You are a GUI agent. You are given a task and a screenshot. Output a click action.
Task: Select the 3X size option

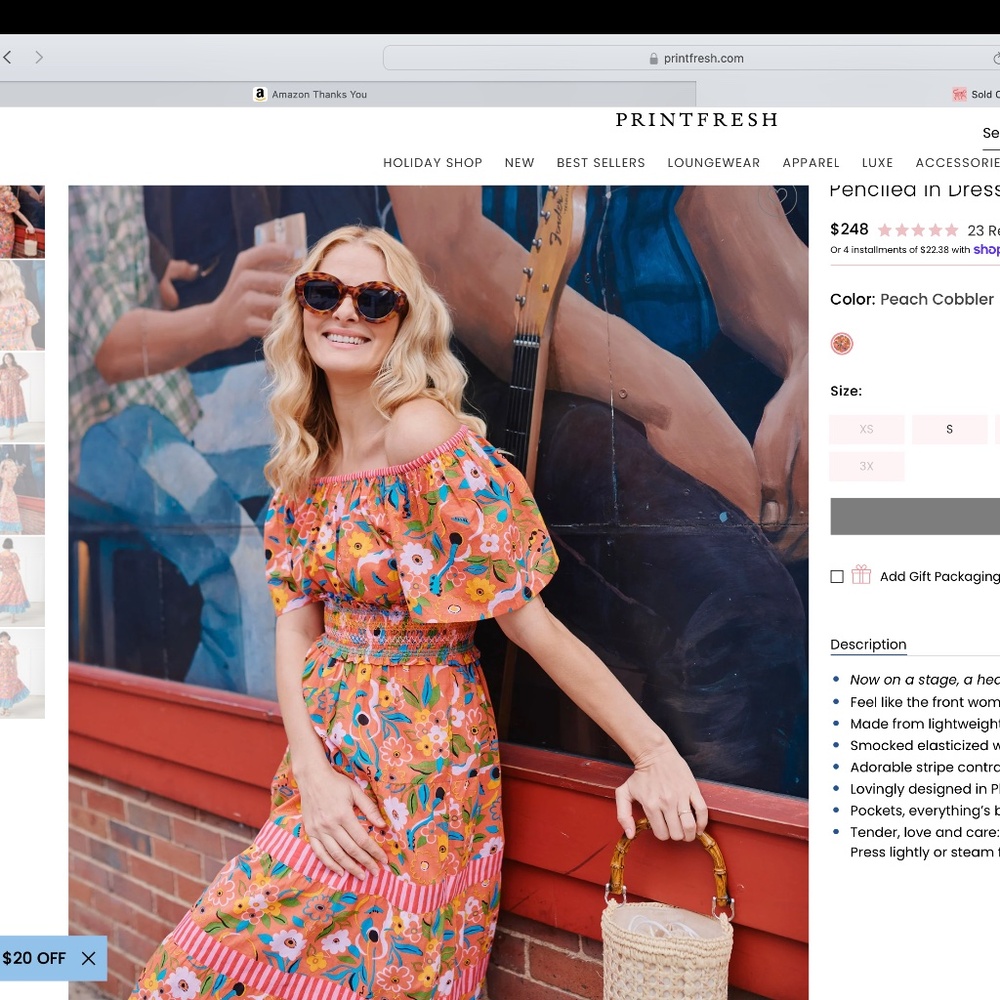coord(866,466)
